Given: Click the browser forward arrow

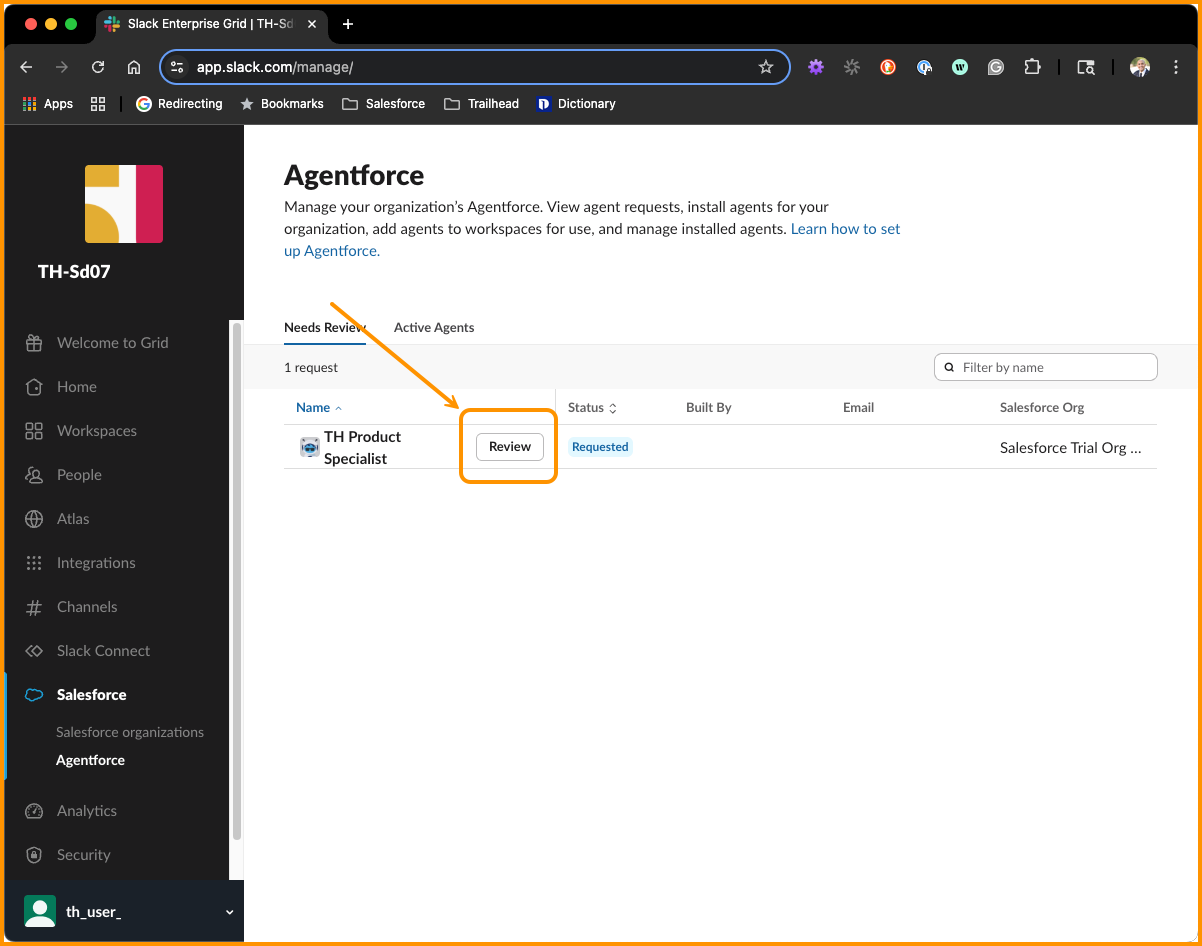Looking at the screenshot, I should (62, 67).
